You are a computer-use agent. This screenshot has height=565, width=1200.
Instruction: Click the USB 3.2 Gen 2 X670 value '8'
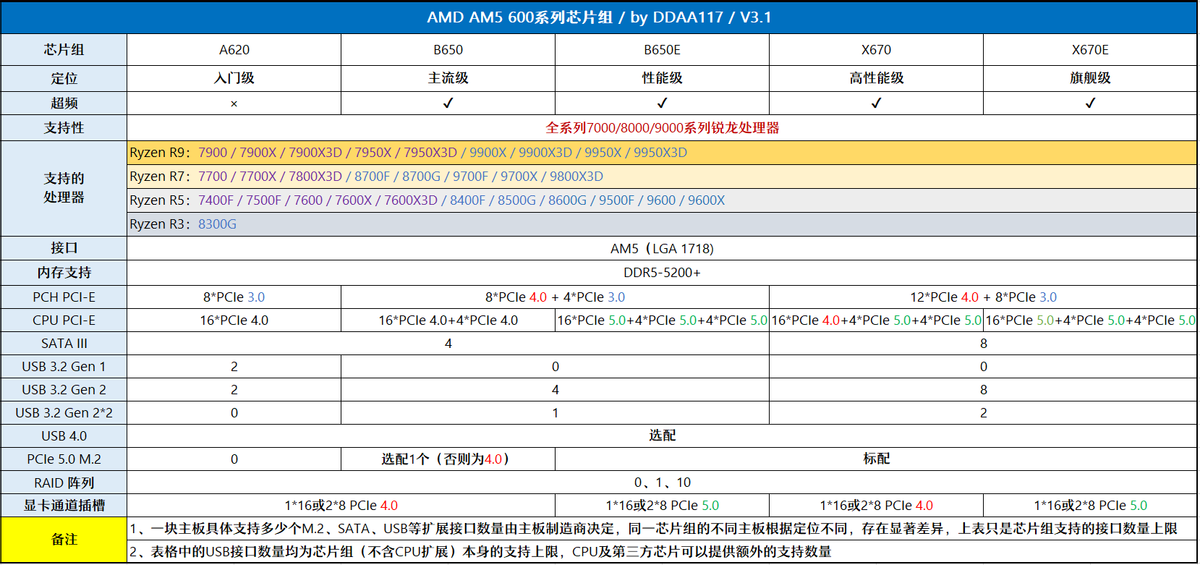click(983, 389)
